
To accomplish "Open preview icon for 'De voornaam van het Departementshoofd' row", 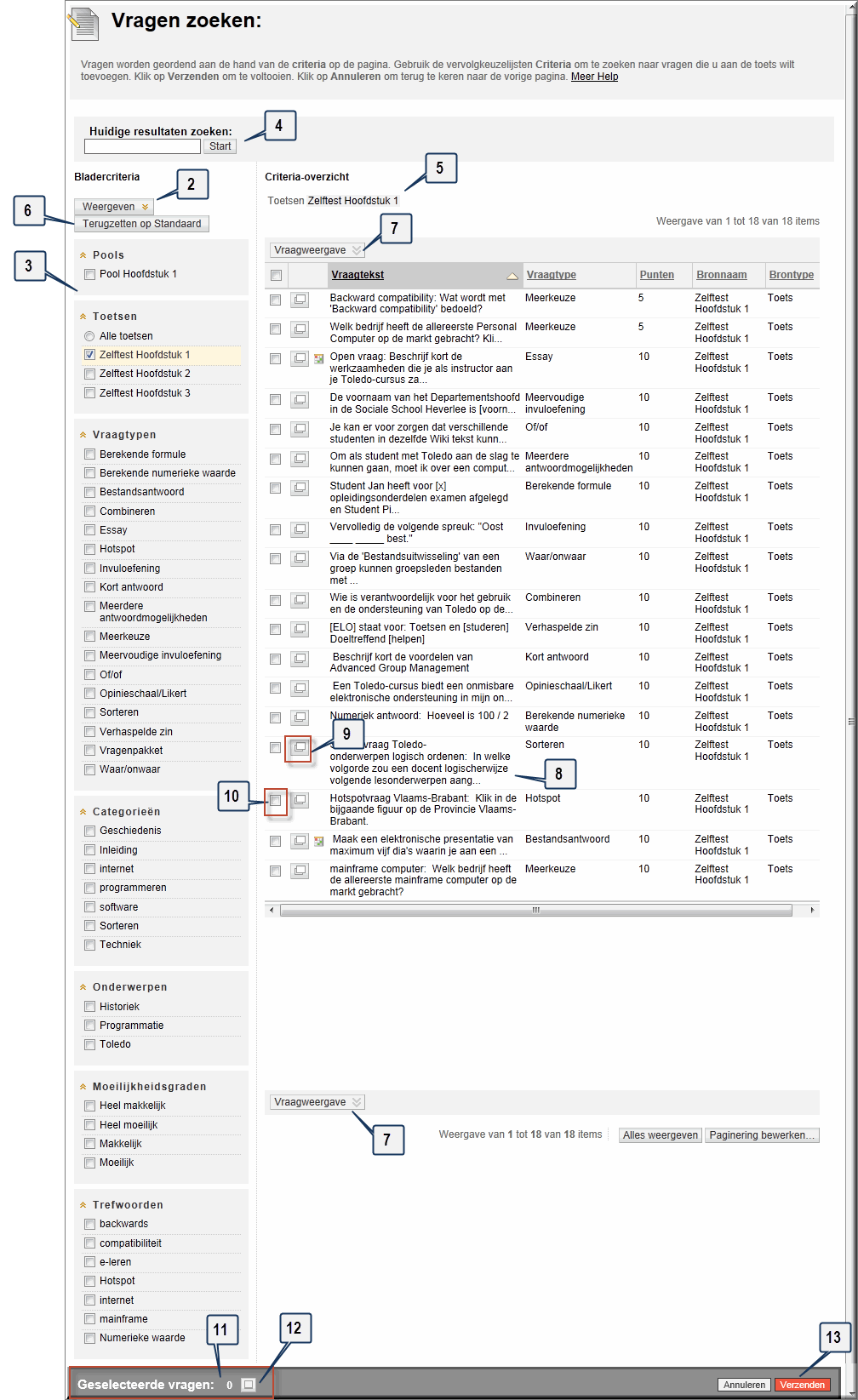I will (300, 399).
